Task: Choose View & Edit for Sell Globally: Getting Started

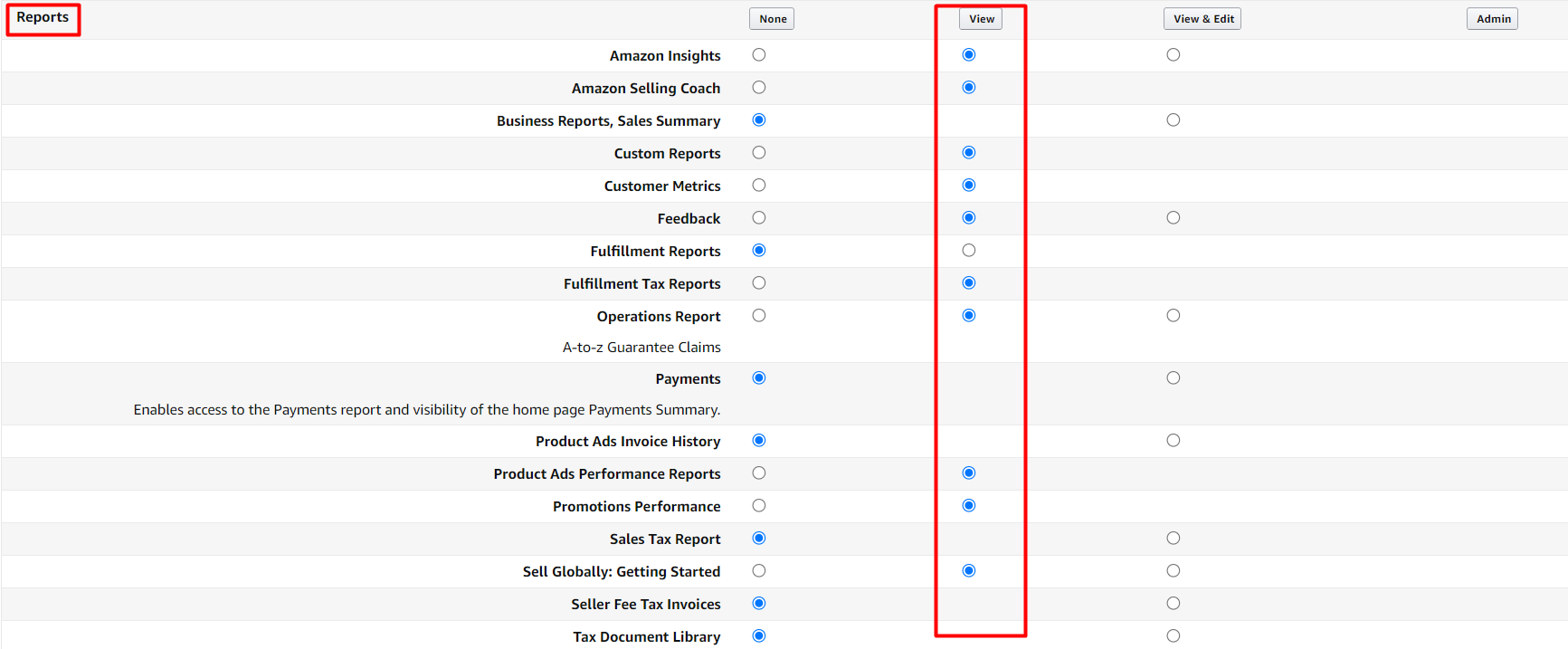Action: [1174, 571]
